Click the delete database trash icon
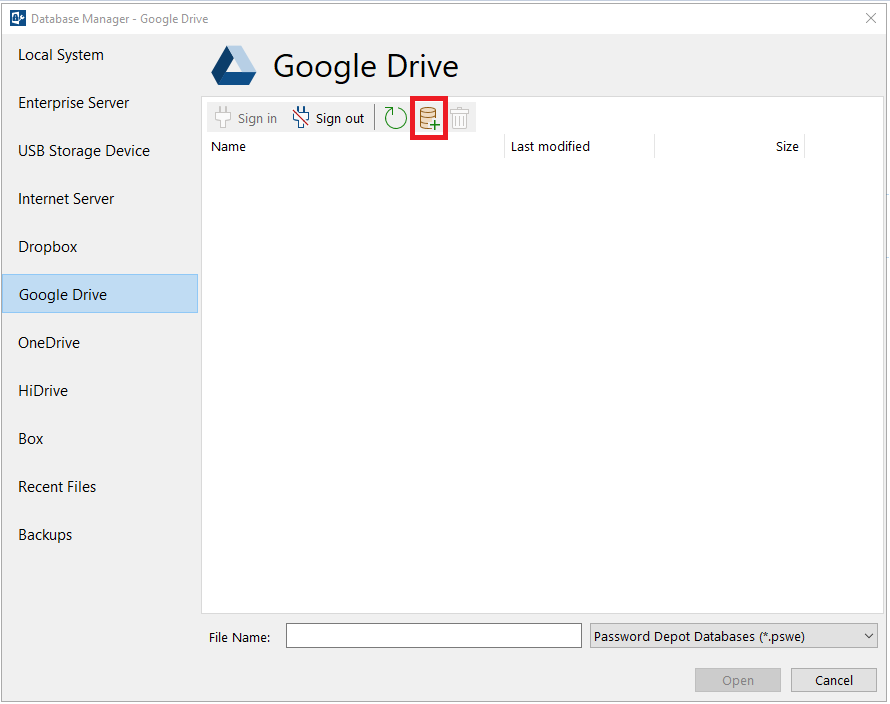 [460, 118]
